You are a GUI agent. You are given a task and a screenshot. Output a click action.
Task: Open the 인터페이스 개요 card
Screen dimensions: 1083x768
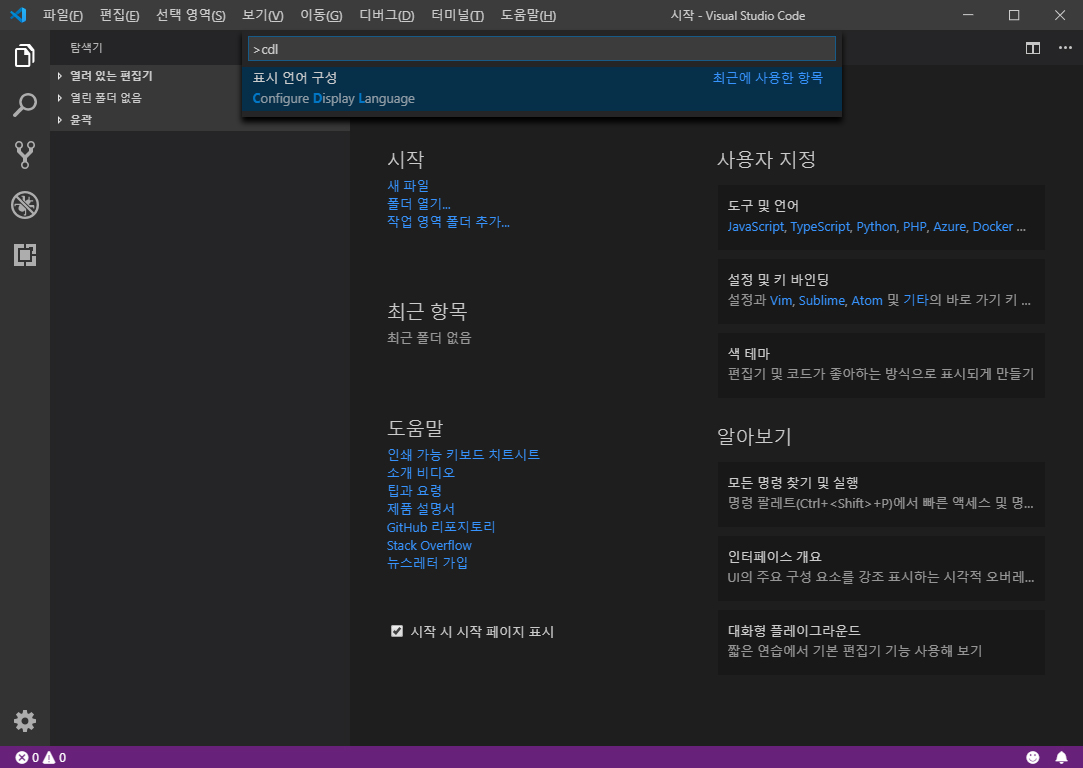[x=881, y=568]
